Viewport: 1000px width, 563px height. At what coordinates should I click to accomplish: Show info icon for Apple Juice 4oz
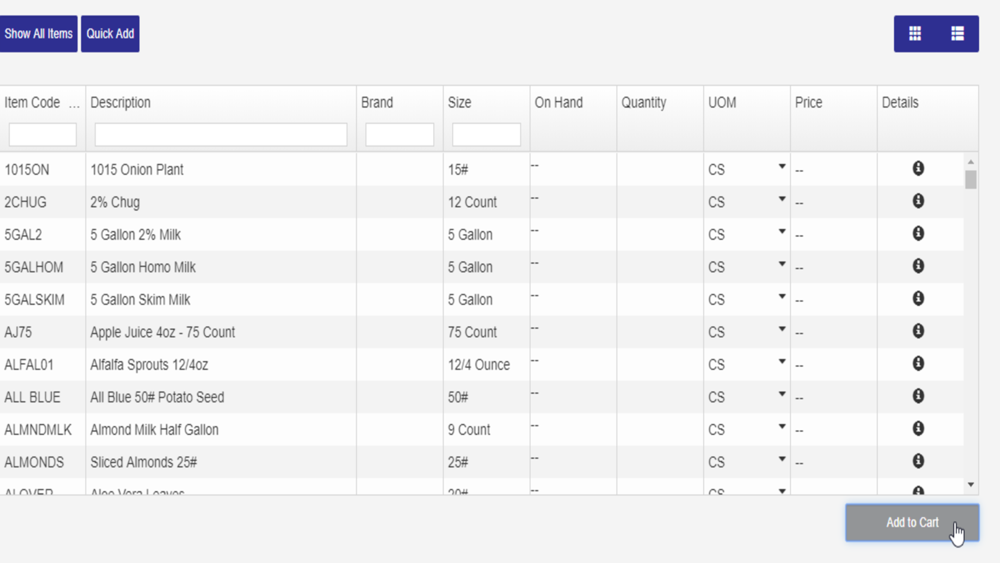918,331
